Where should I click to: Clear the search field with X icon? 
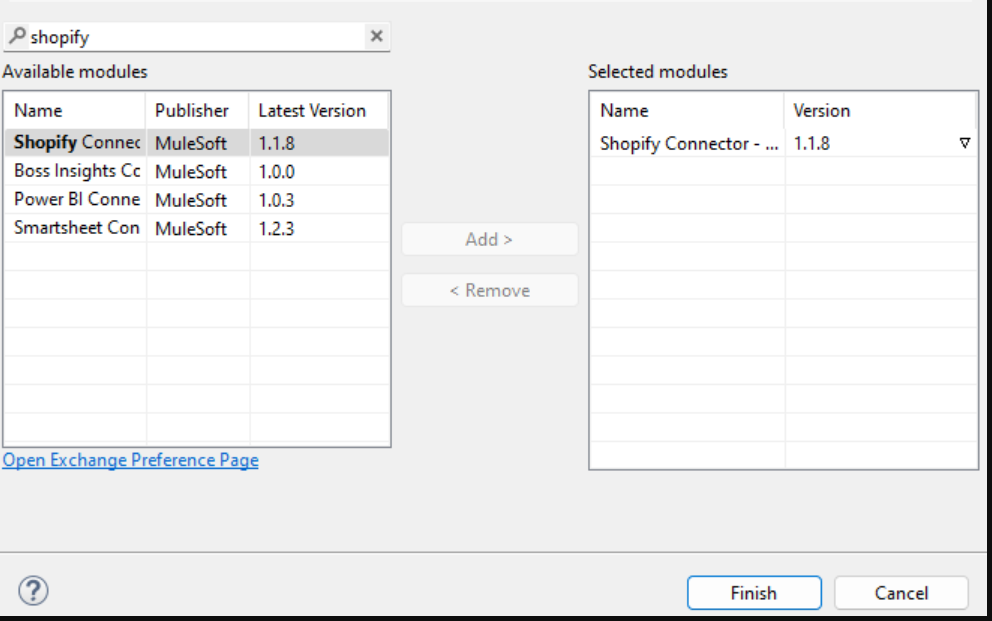pyautogui.click(x=376, y=37)
